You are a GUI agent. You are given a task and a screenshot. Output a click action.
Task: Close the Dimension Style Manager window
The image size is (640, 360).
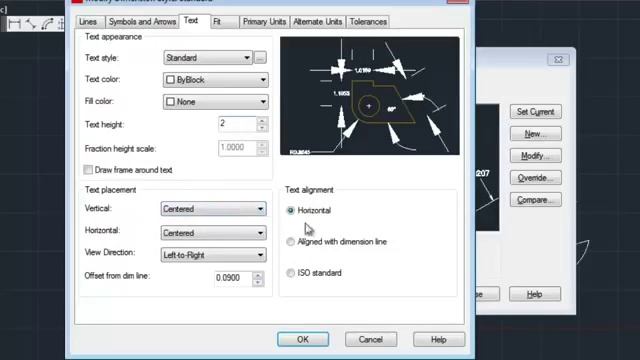point(558,60)
